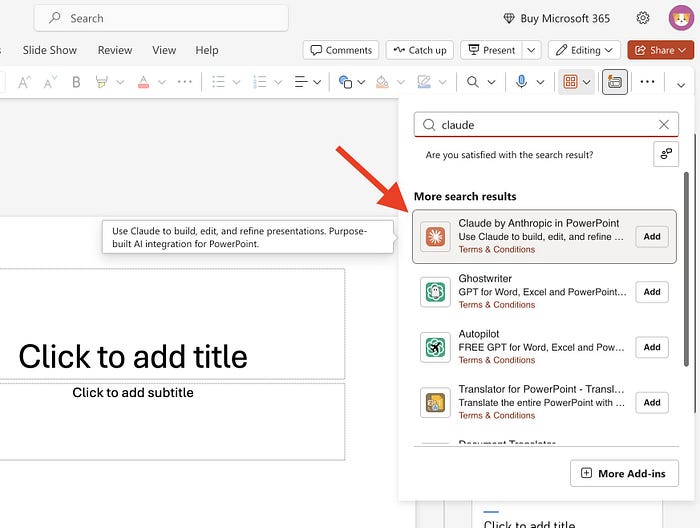The width and height of the screenshot is (700, 528).
Task: Add the Ghostwriter add-in
Action: click(652, 292)
